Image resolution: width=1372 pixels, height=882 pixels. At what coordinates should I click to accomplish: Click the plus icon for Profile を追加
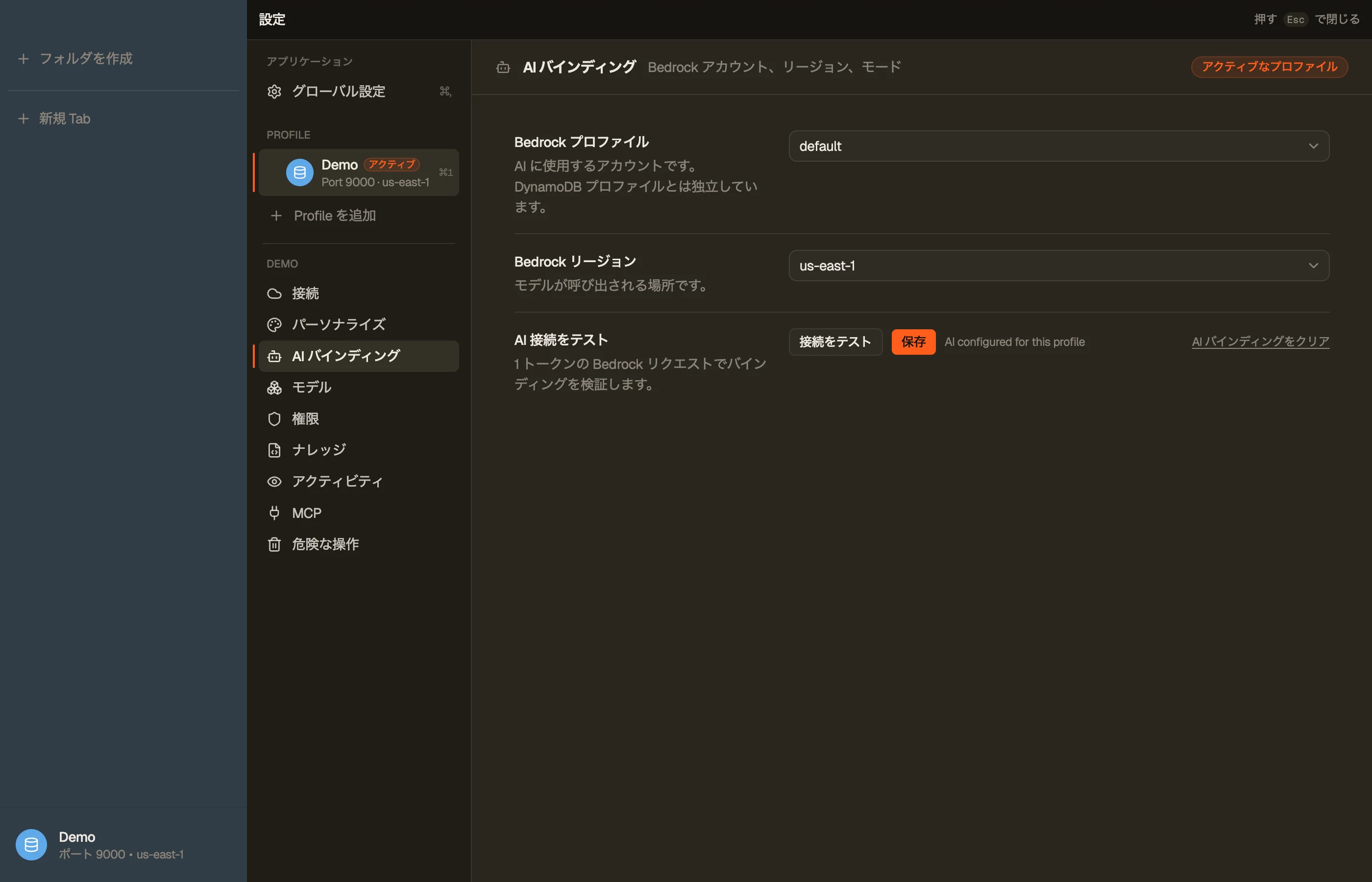276,216
